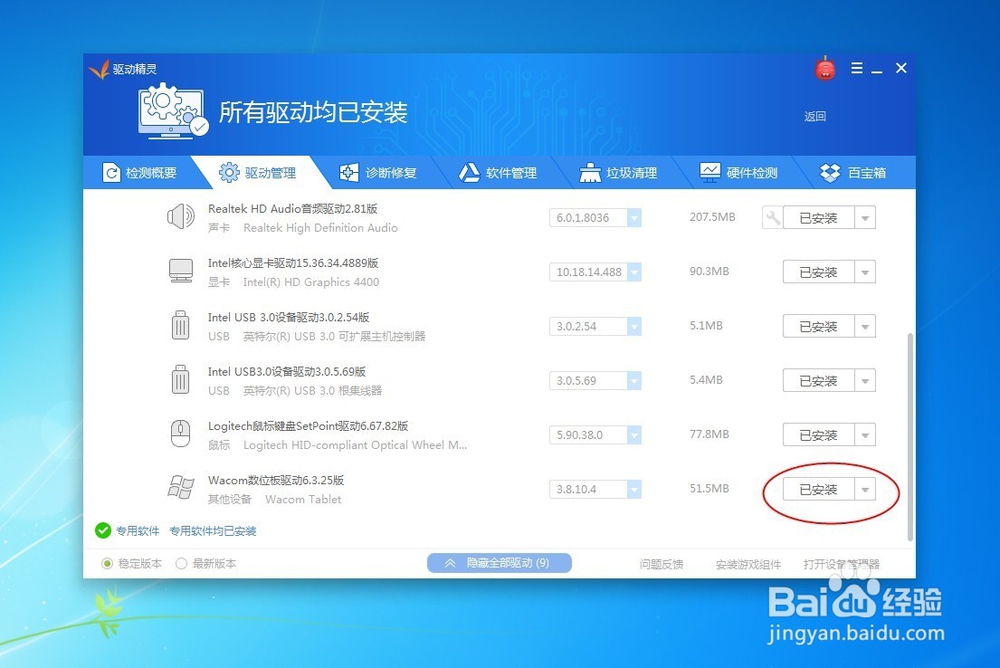Open version dropdown 10.18.14.488 for Intel graphics
Viewport: 1000px width, 668px height.
click(634, 272)
